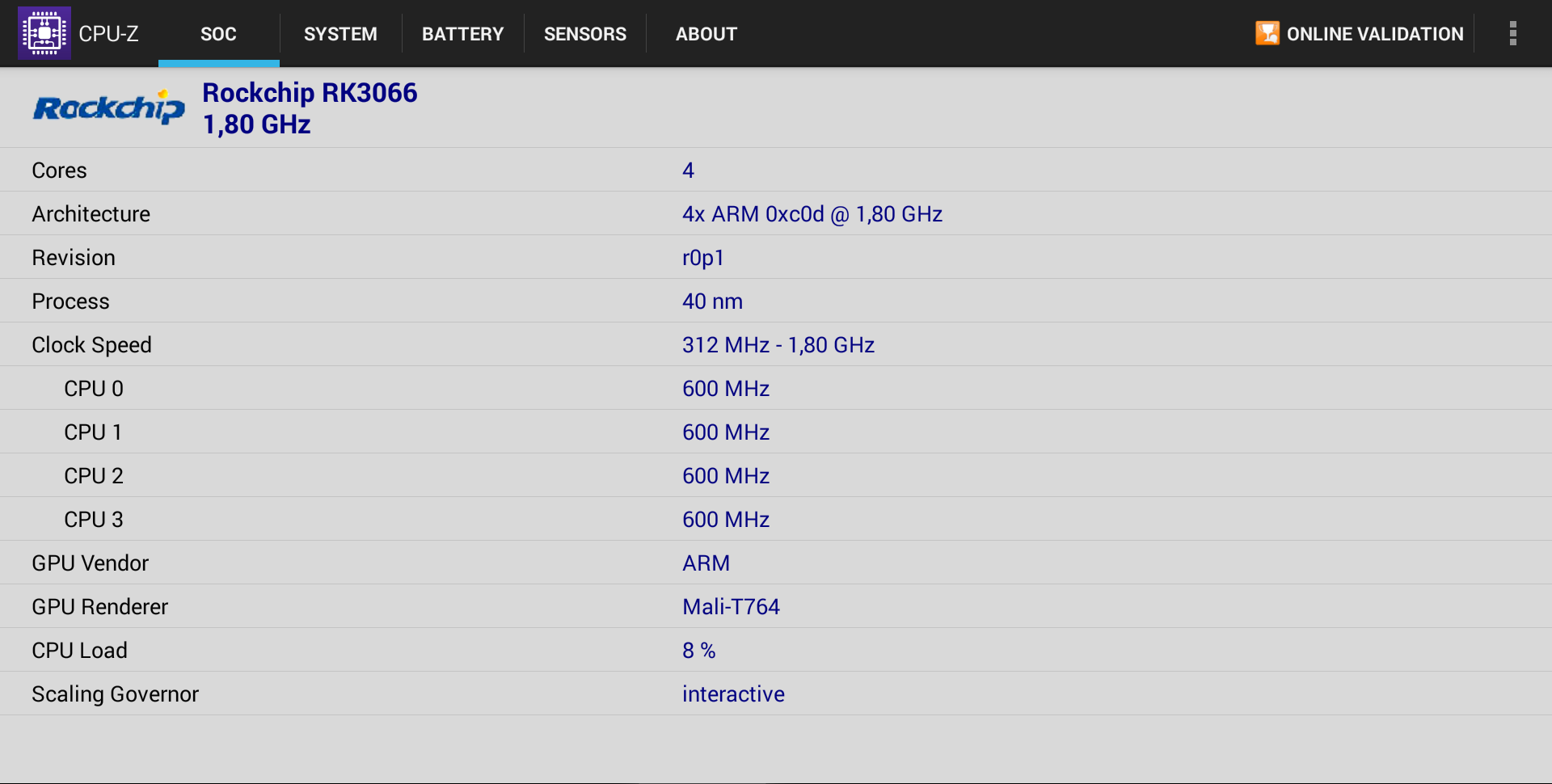The image size is (1552, 784).
Task: Select the CPU 0 frequency row
Action: [776, 389]
